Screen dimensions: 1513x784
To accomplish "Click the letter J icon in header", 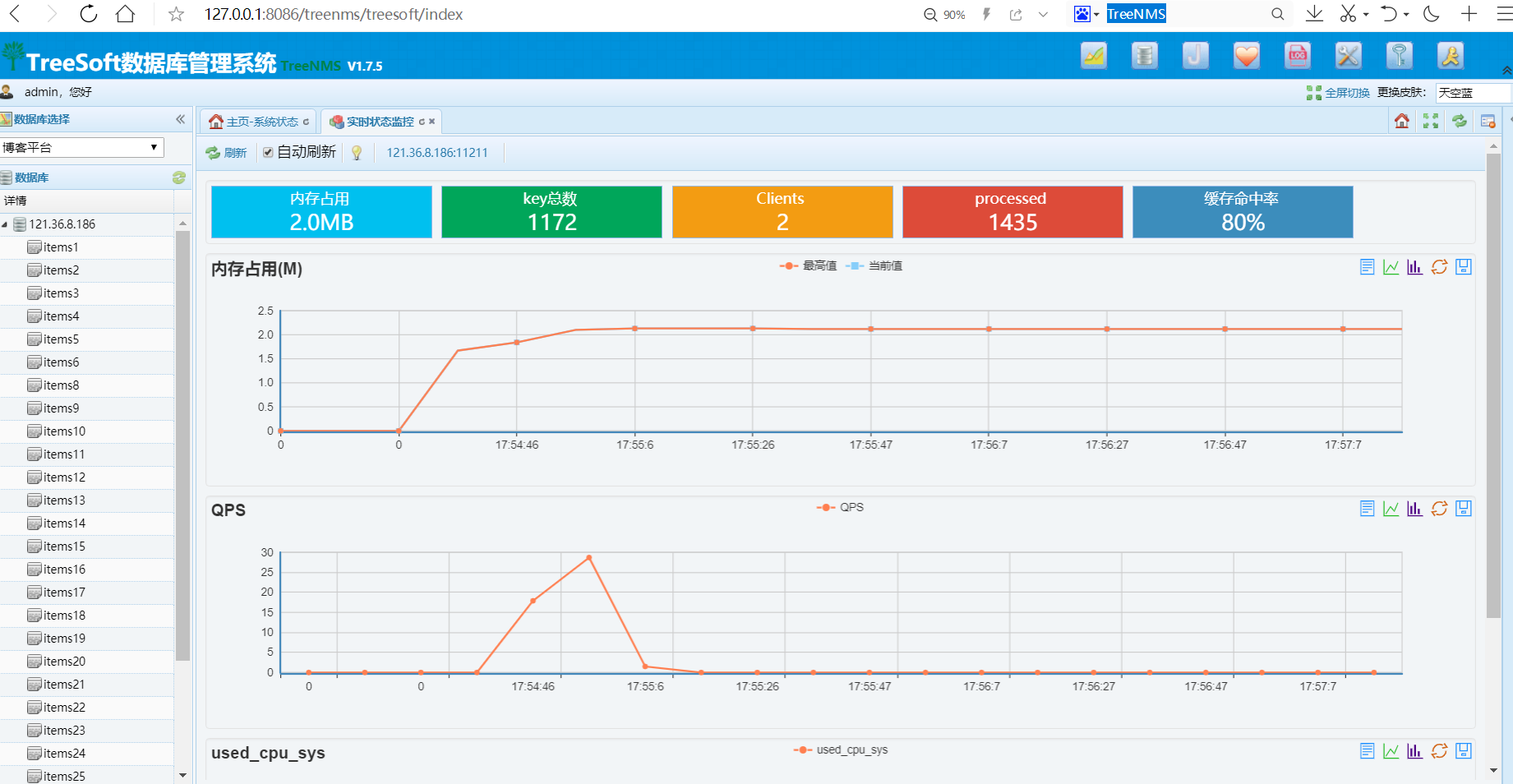I will point(1196,56).
